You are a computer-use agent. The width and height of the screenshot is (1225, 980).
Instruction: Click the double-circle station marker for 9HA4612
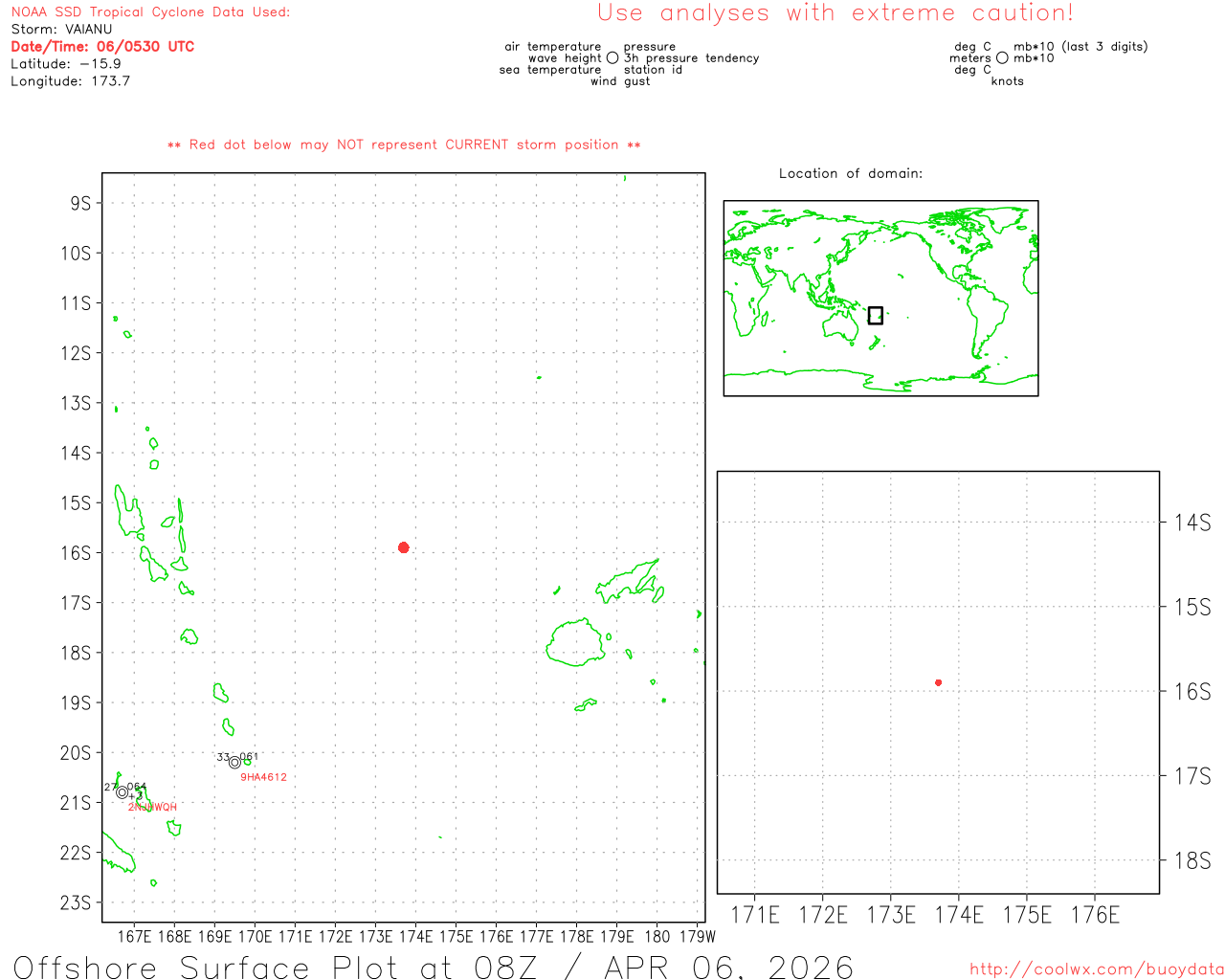point(234,763)
